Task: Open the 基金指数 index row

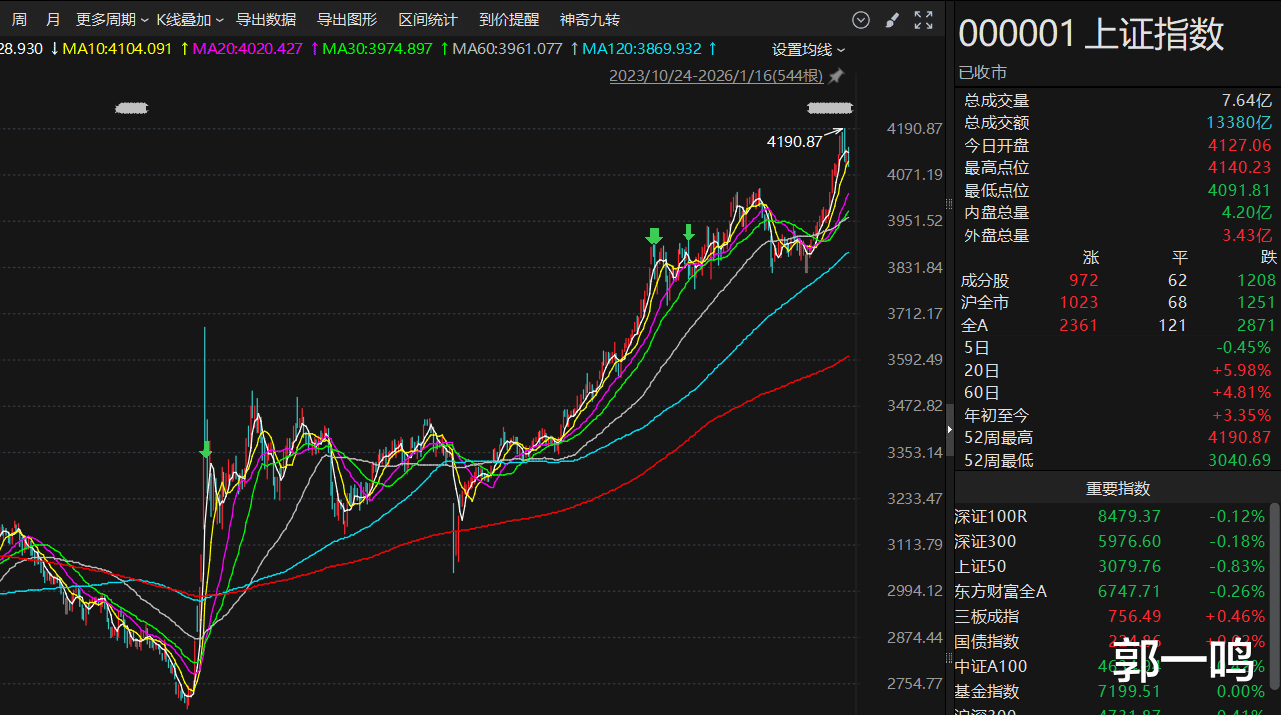Action: pyautogui.click(x=1112, y=692)
